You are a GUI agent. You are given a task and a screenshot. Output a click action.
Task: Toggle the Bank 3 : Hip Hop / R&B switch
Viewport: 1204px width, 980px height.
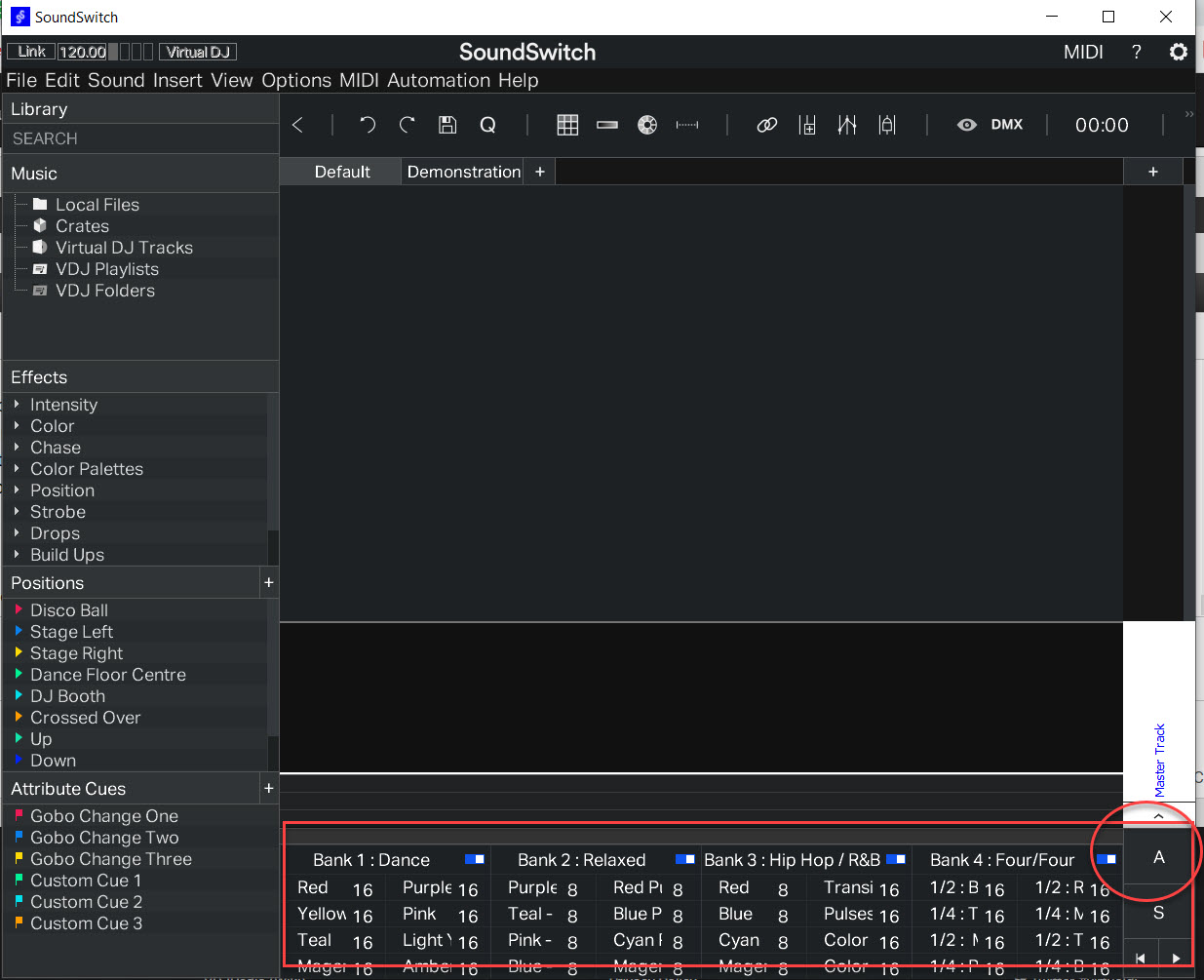coord(896,859)
